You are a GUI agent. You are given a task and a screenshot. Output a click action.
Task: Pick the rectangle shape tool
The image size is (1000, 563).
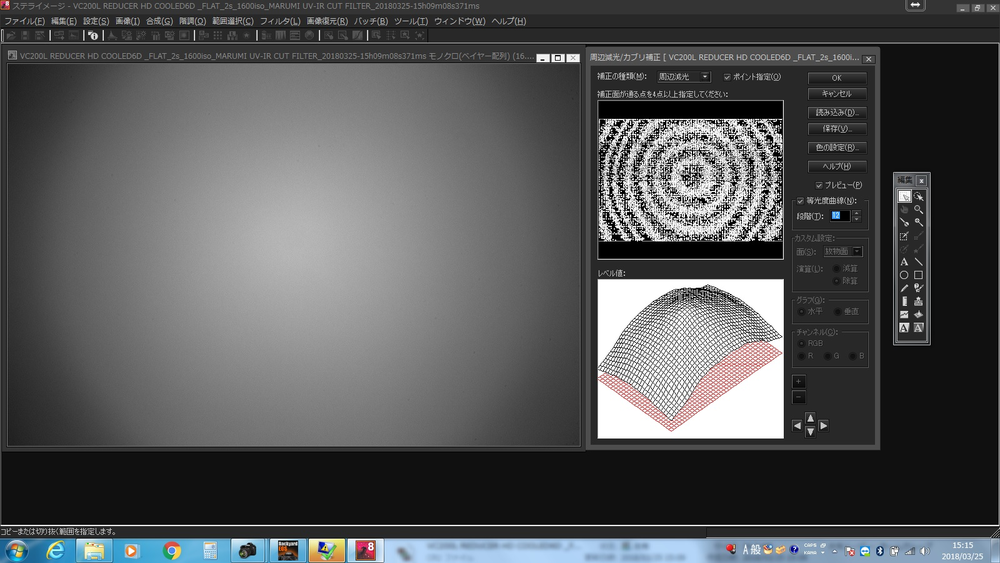click(x=918, y=275)
